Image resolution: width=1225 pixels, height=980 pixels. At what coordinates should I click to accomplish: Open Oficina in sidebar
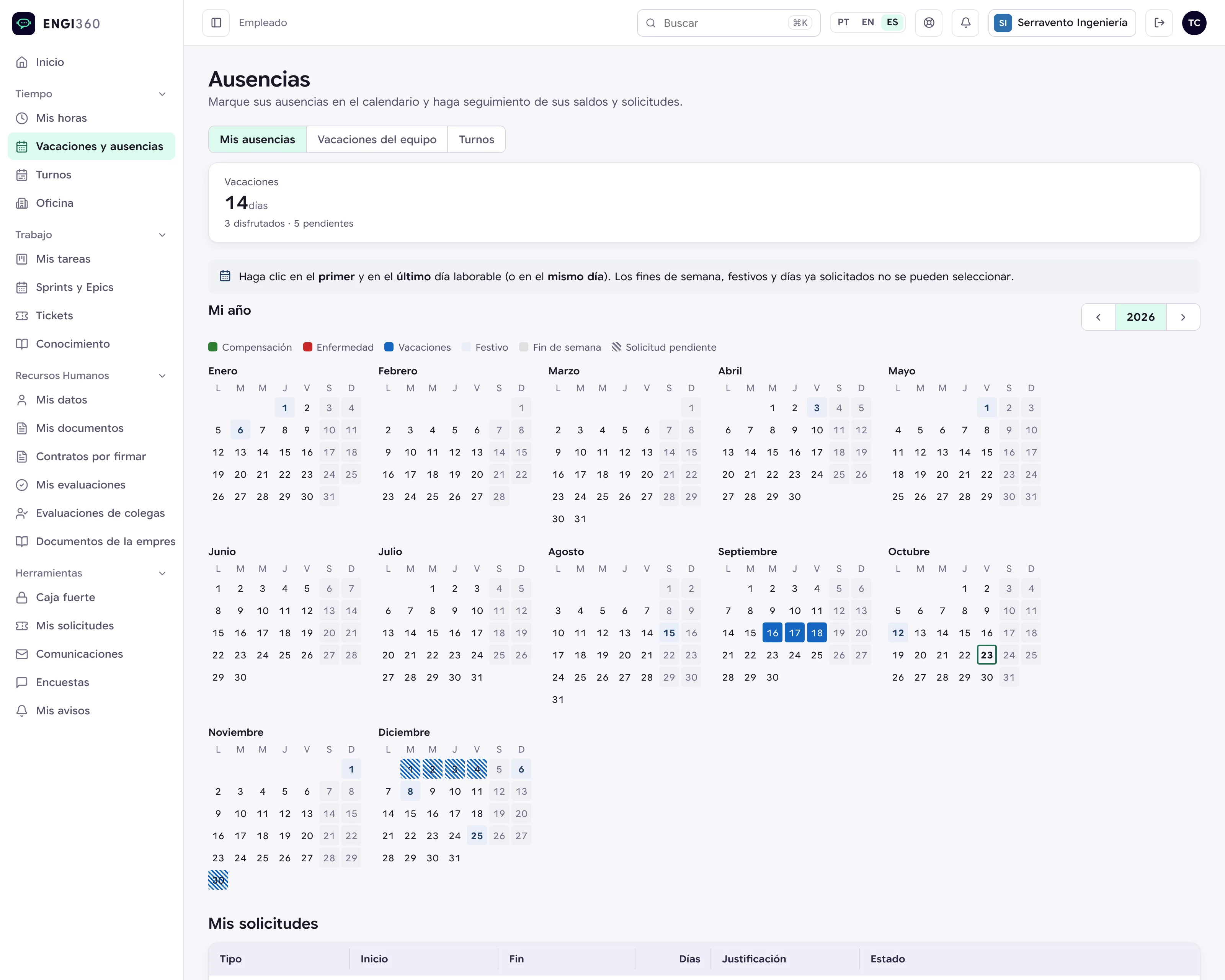[x=91, y=203]
